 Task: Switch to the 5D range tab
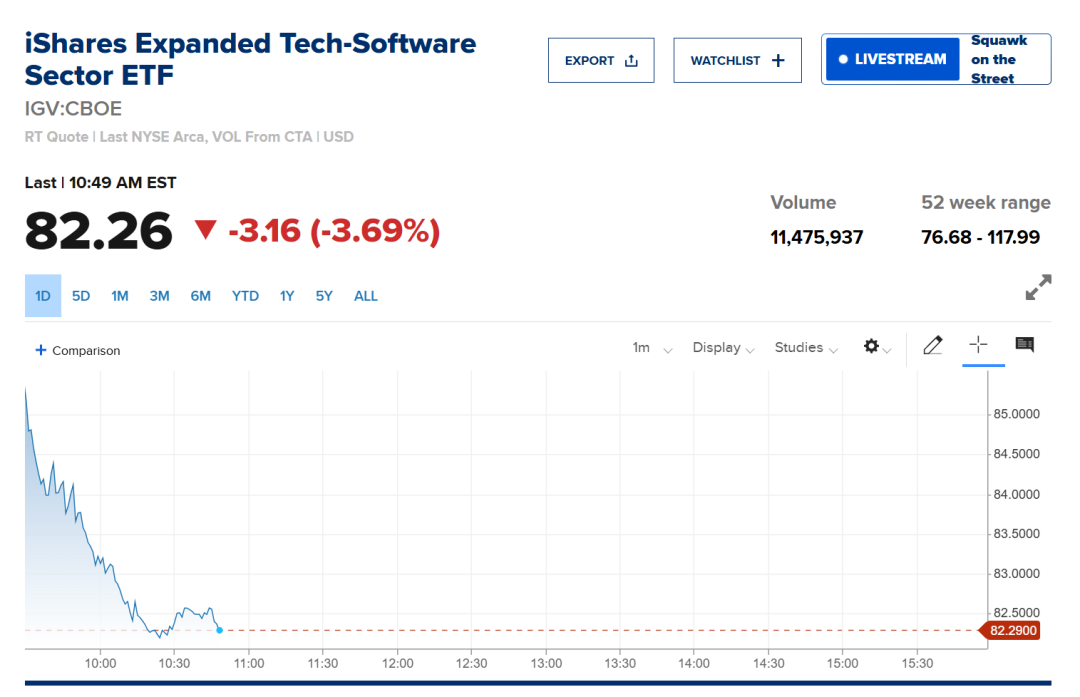(81, 296)
